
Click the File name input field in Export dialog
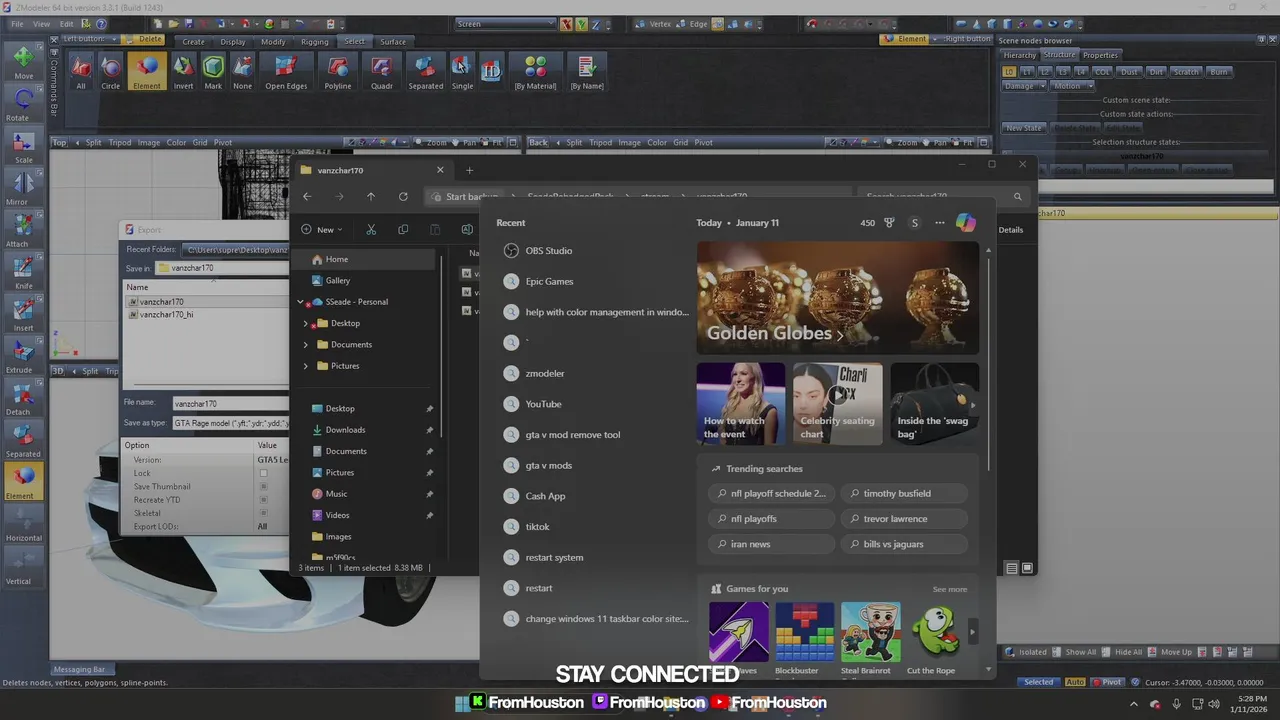[x=230, y=403]
